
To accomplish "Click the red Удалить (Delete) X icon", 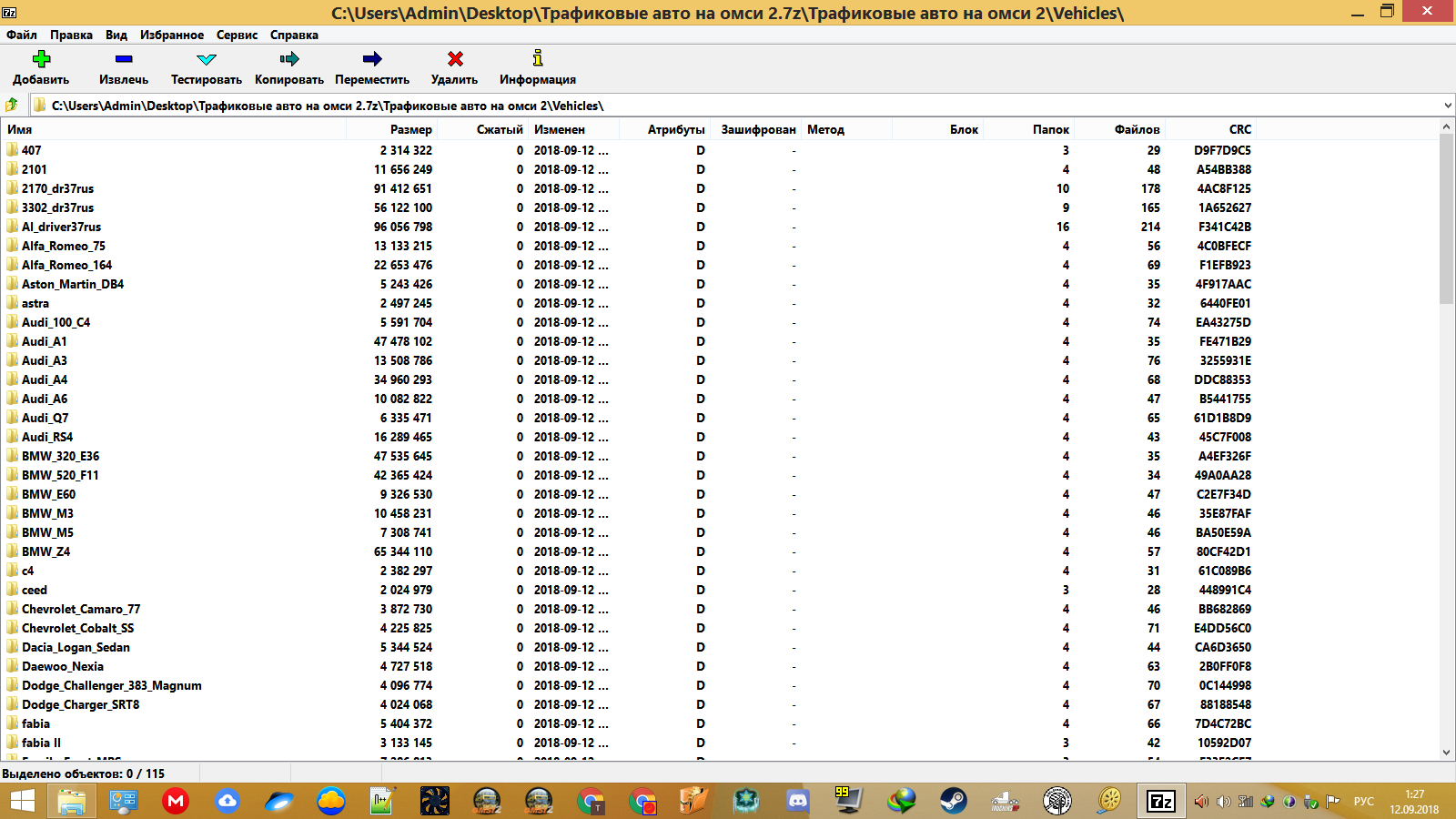I will coord(455,59).
